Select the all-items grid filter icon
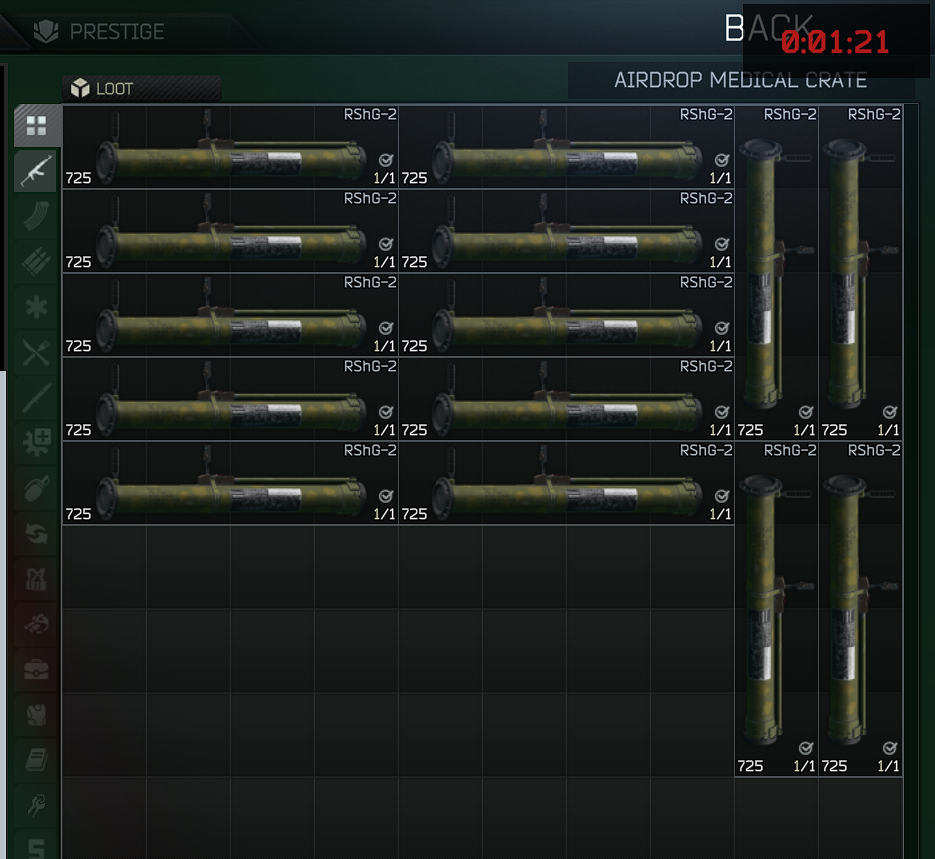Image resolution: width=935 pixels, height=859 pixels. click(36, 126)
